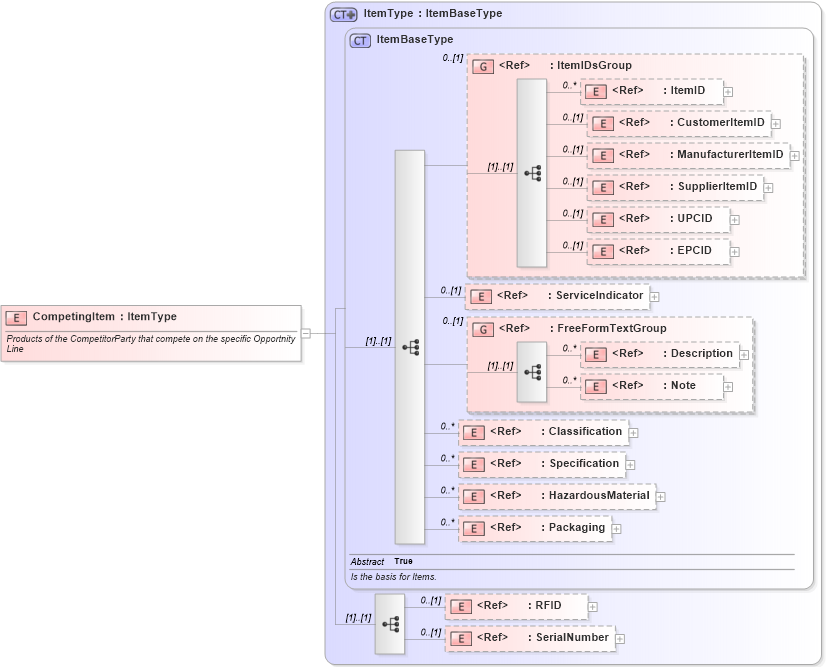Expand the ItemID element with its plus sign
826x667 pixels.
730,91
